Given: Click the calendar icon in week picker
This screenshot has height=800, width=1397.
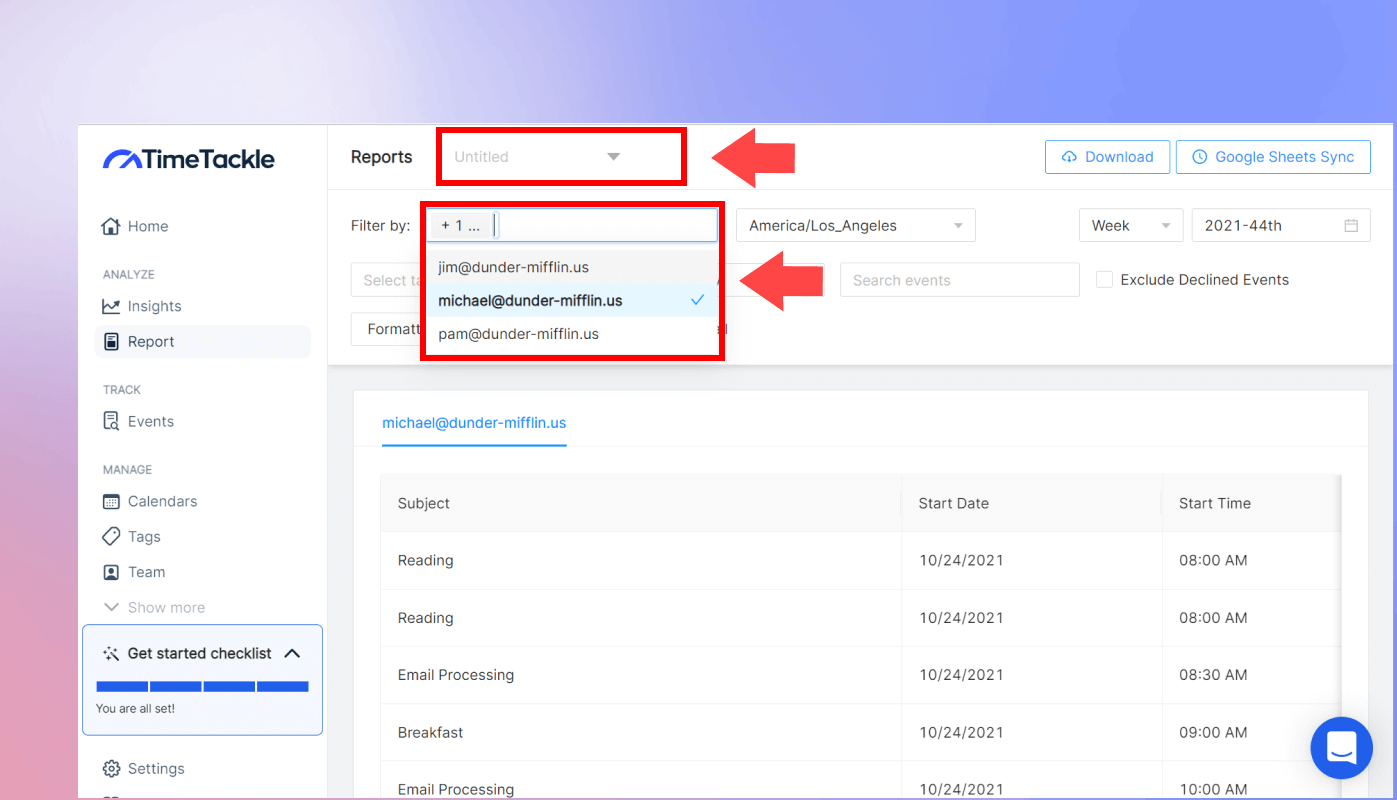Looking at the screenshot, I should click(1351, 226).
